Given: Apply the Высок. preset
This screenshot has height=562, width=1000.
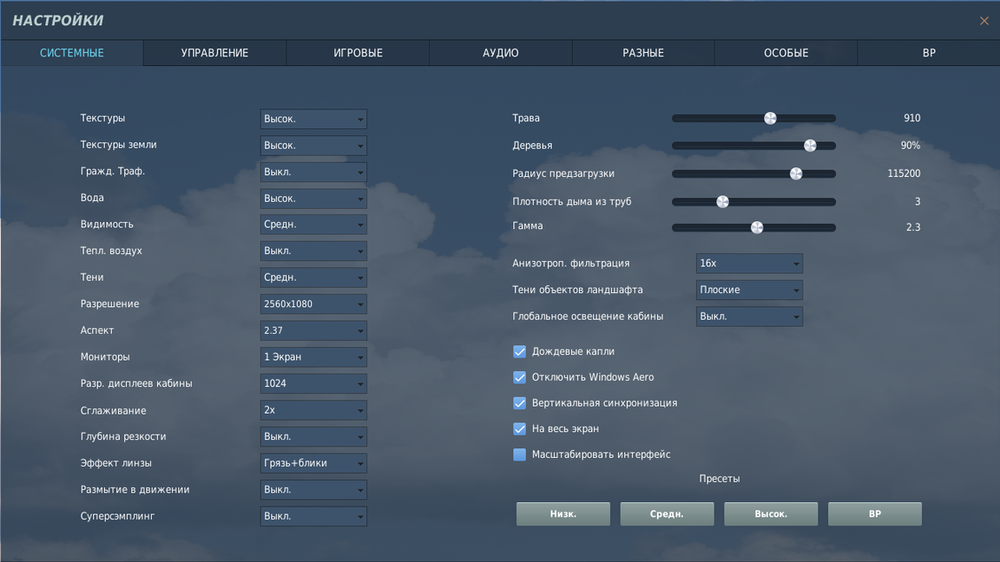Looking at the screenshot, I should (x=771, y=514).
